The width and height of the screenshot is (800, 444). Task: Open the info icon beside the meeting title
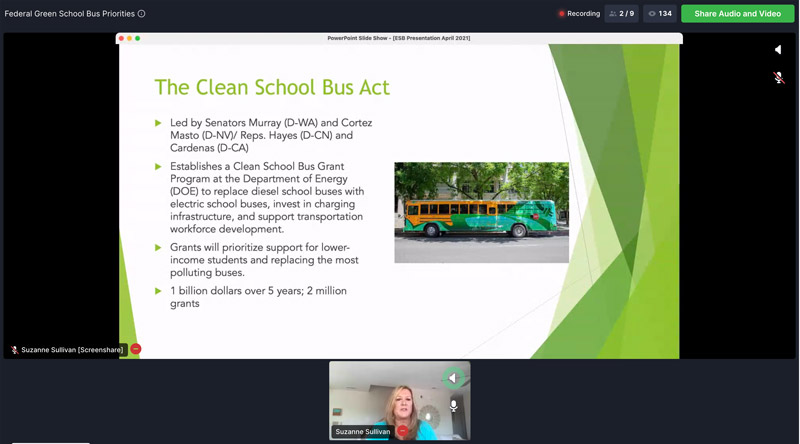point(141,14)
